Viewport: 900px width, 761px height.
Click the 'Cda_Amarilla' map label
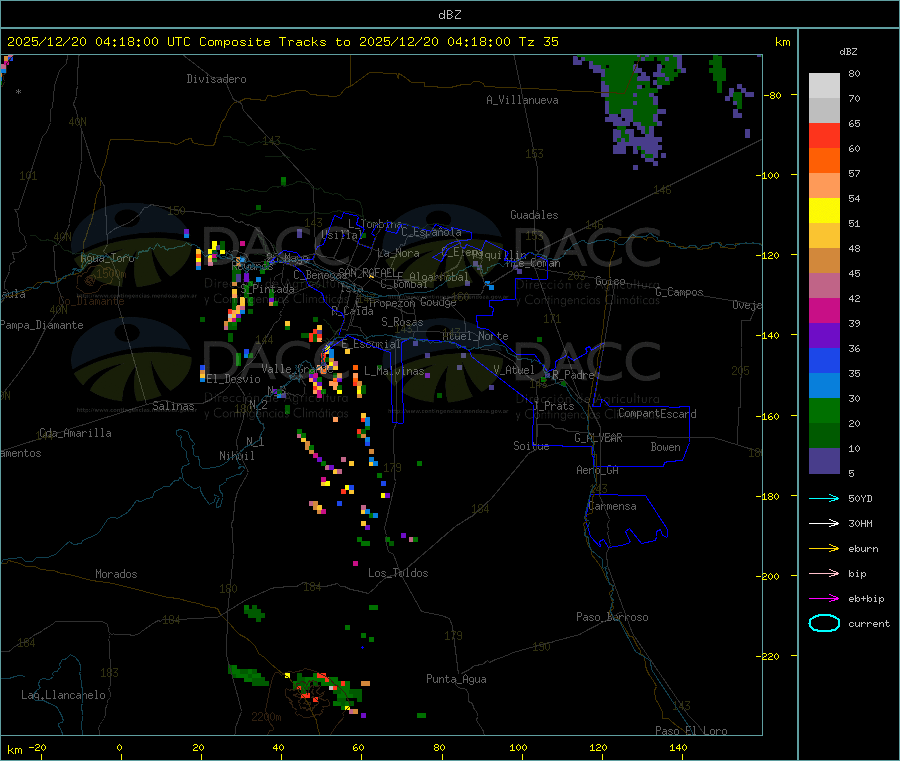[x=75, y=433]
